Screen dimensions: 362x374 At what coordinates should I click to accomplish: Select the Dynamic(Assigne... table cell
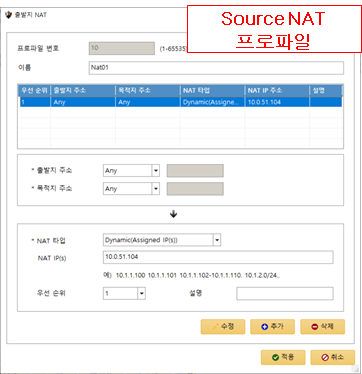tap(212, 102)
